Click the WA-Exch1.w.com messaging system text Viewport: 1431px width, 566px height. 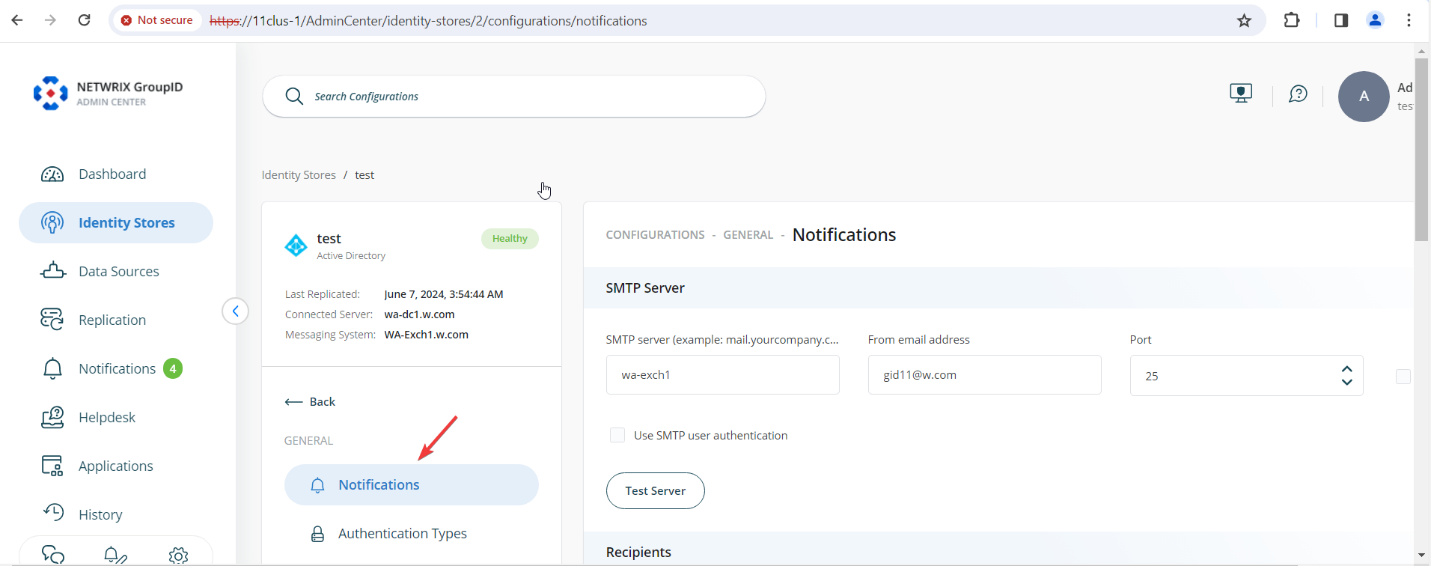426,334
